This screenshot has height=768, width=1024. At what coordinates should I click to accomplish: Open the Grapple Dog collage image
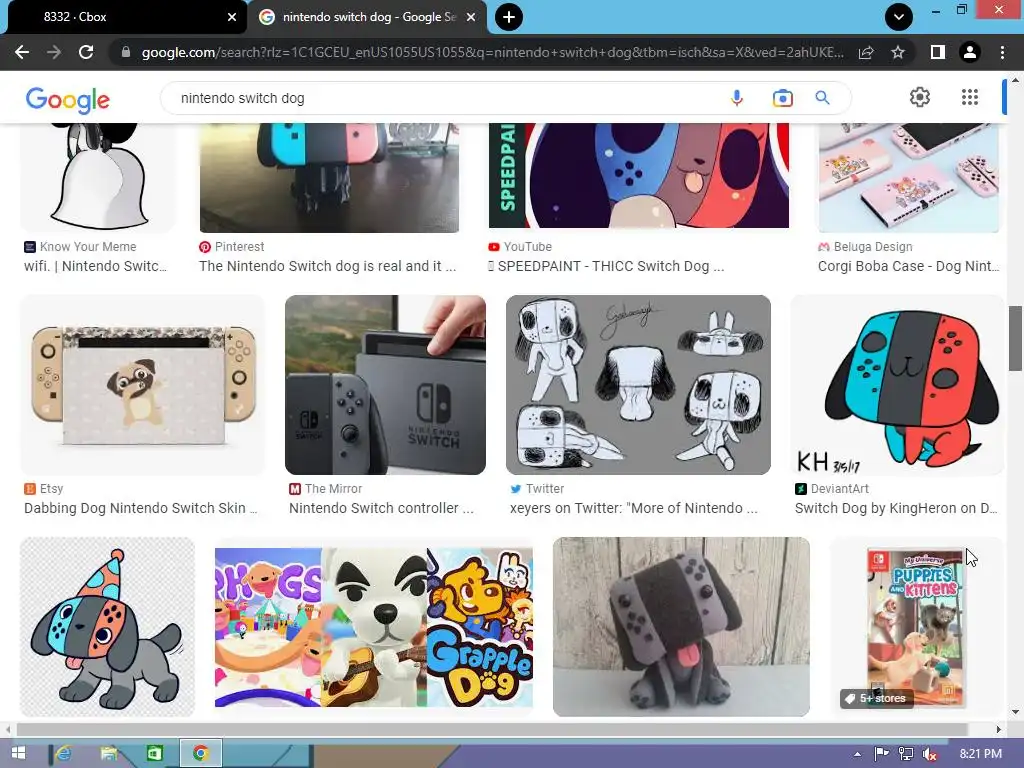coord(374,627)
